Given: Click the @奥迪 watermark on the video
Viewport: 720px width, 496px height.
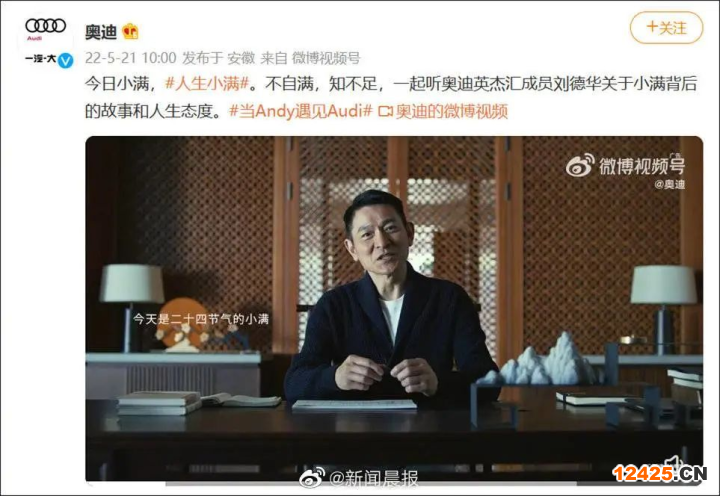Looking at the screenshot, I should point(670,184).
